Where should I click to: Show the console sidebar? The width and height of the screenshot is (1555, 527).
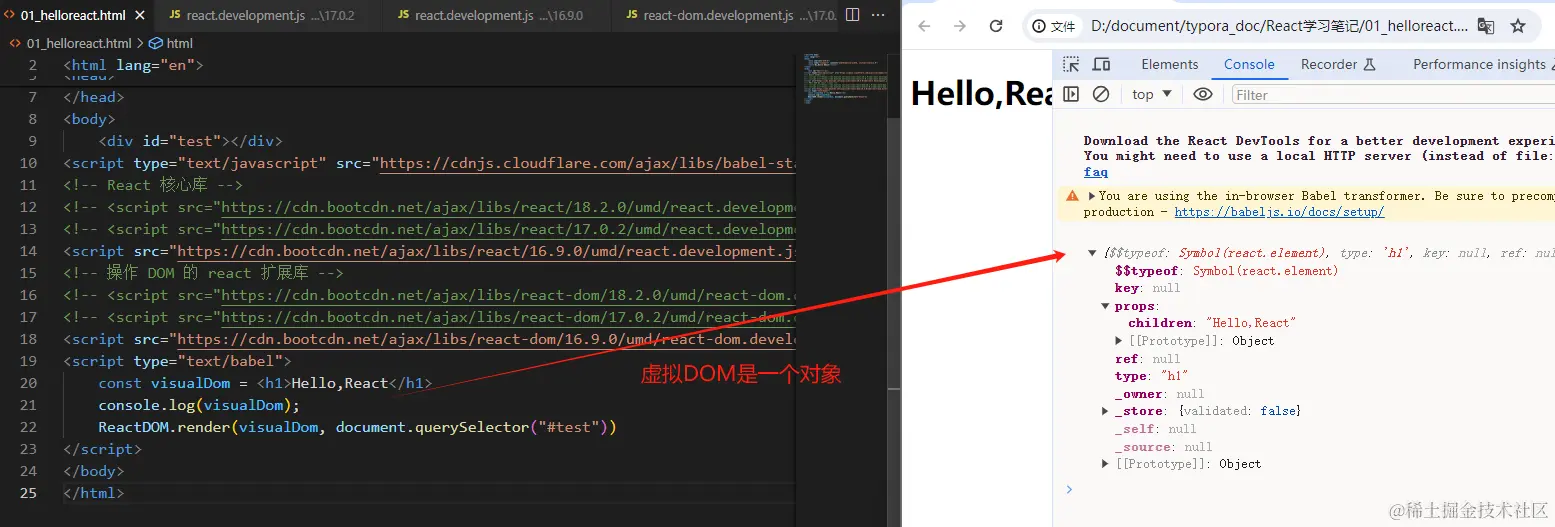pyautogui.click(x=1071, y=94)
